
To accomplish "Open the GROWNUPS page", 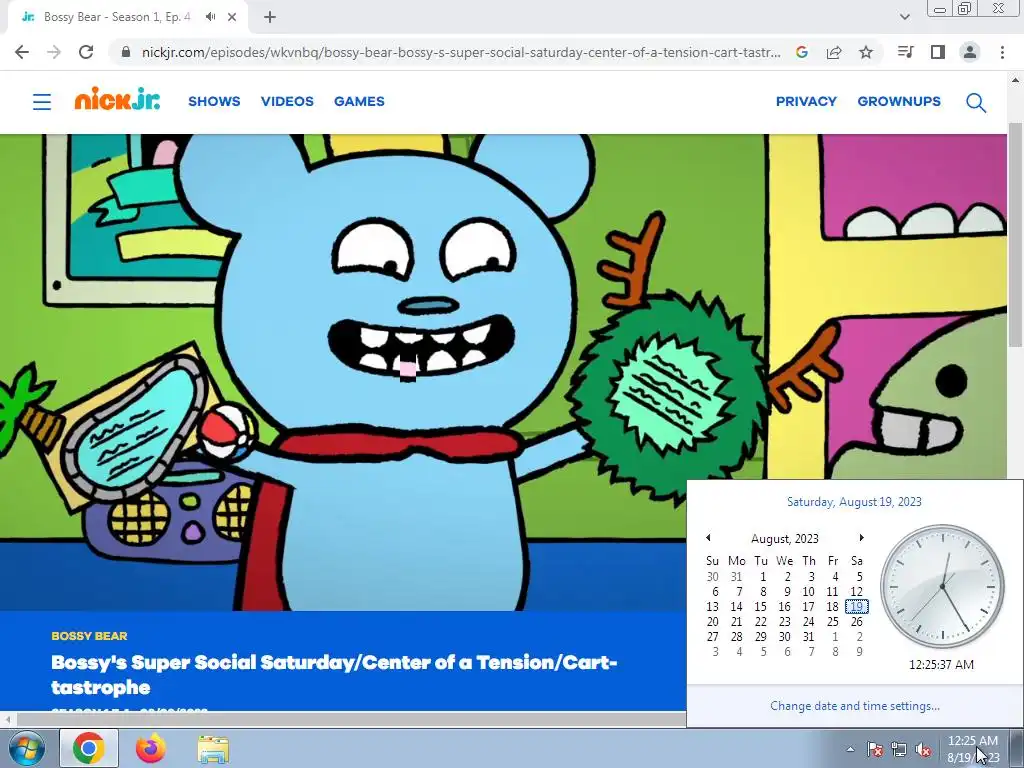I will click(x=899, y=101).
